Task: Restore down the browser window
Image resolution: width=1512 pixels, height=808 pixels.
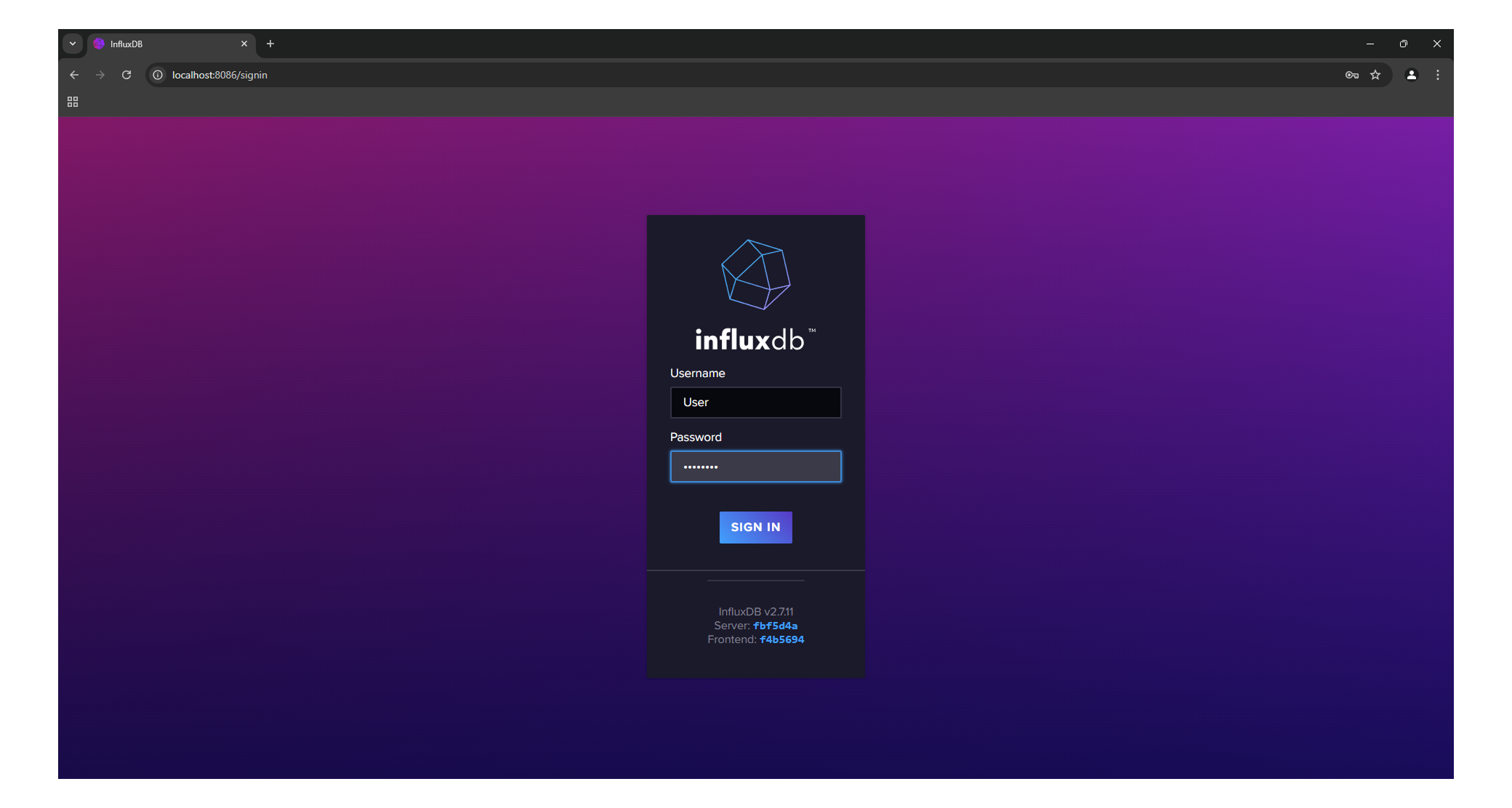Action: point(1404,44)
